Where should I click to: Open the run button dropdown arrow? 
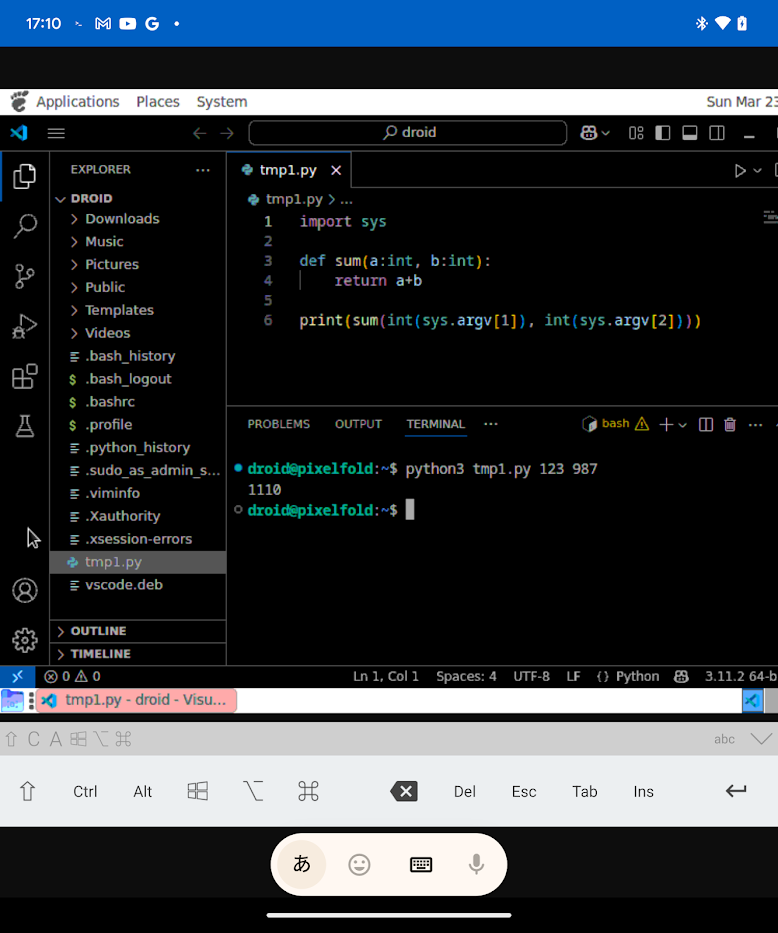pyautogui.click(x=757, y=171)
